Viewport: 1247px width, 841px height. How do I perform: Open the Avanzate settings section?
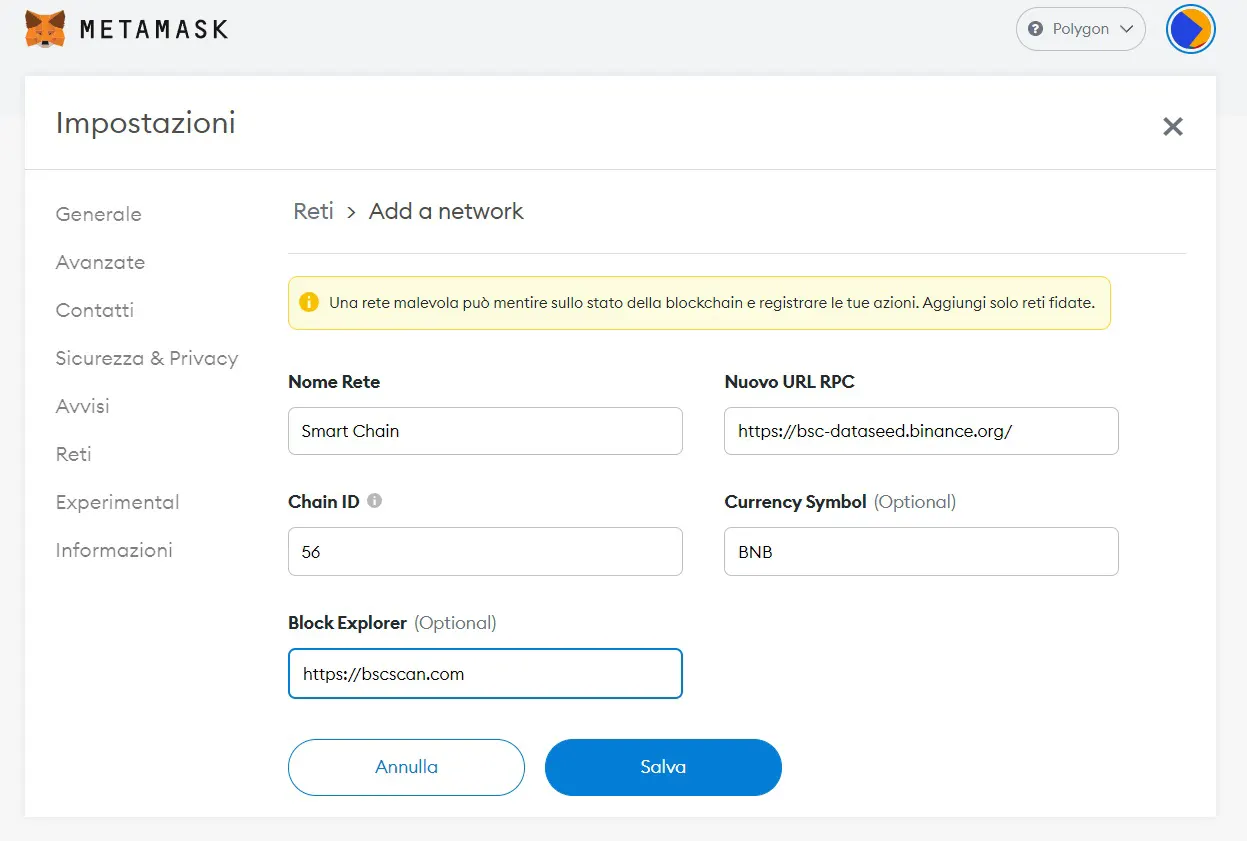tap(100, 262)
